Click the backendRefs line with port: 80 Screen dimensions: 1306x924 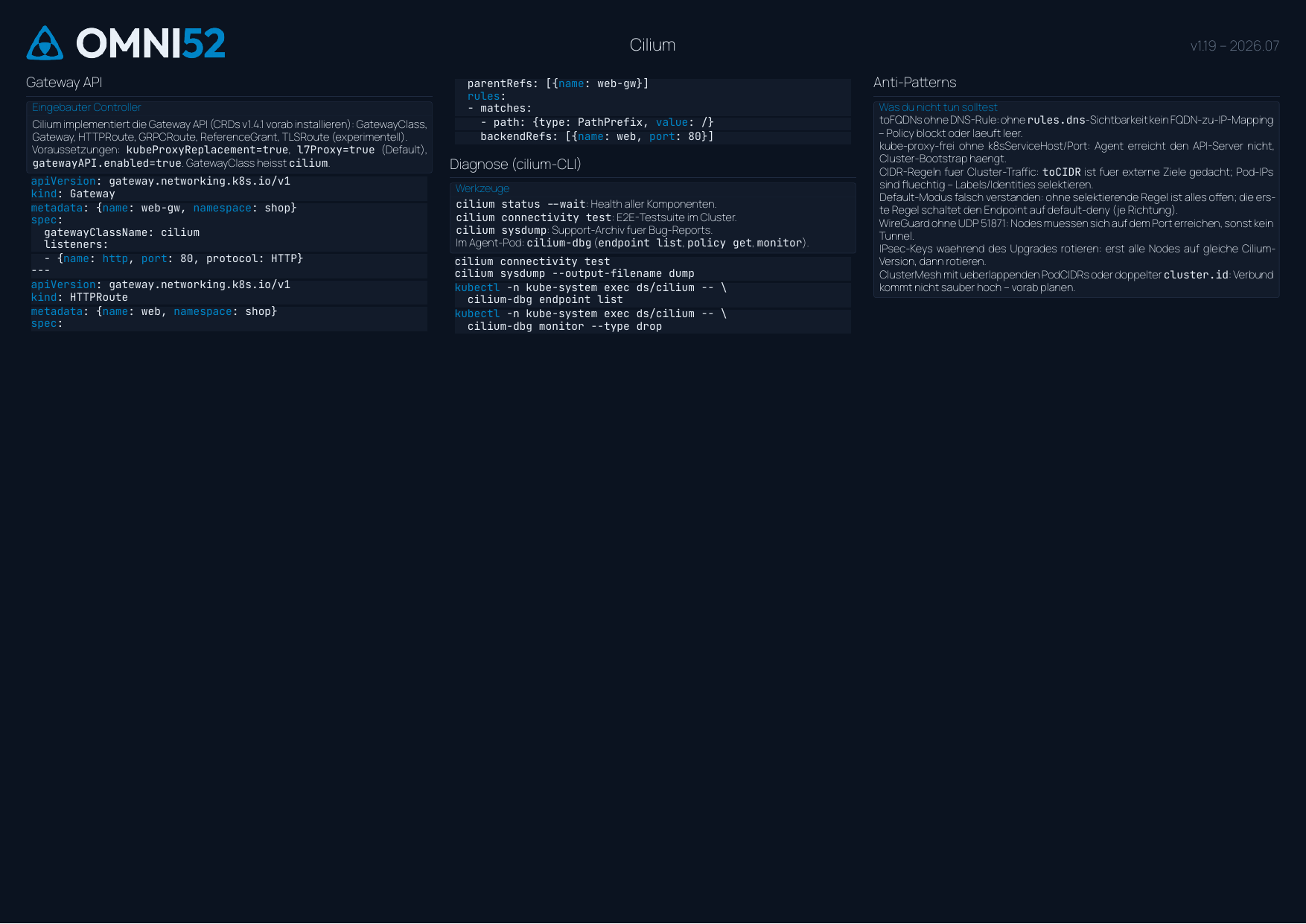[x=596, y=136]
